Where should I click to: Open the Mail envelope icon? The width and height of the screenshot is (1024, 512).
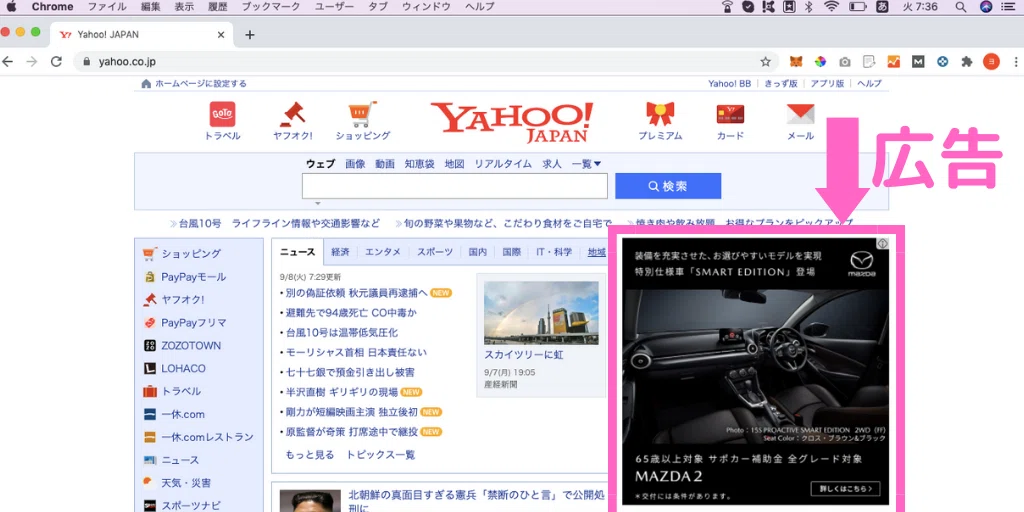tap(800, 114)
